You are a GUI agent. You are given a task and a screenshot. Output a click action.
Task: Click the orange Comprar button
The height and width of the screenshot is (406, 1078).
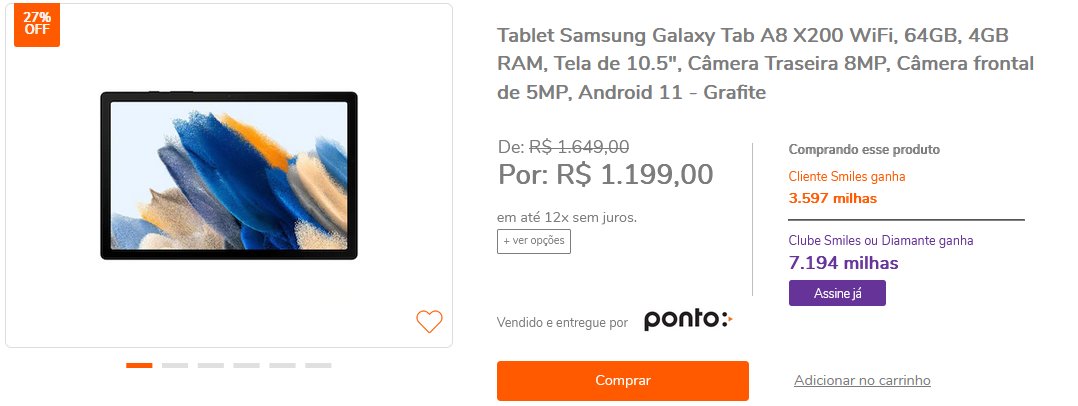click(622, 381)
